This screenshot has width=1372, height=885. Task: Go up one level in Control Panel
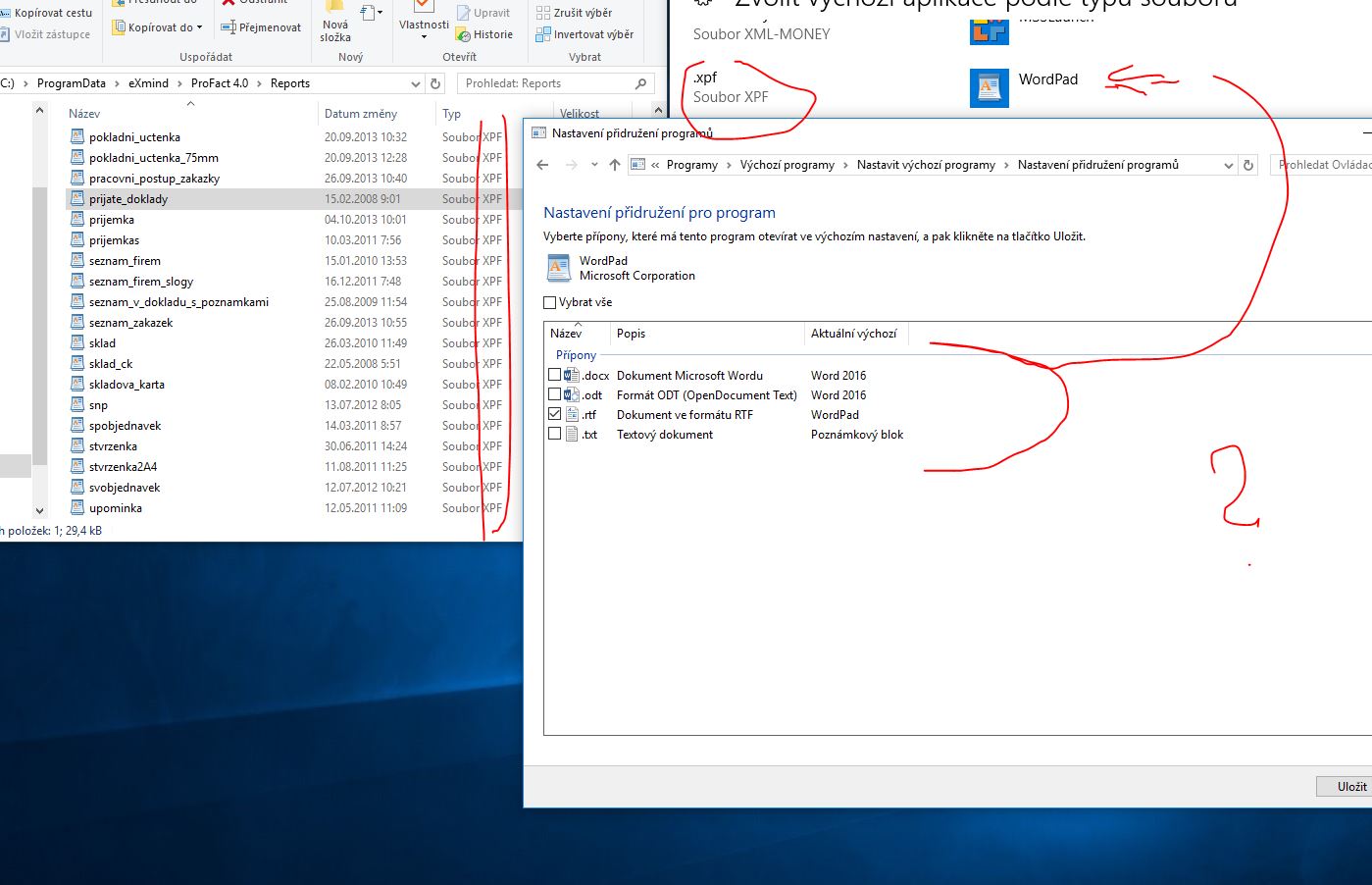[615, 165]
